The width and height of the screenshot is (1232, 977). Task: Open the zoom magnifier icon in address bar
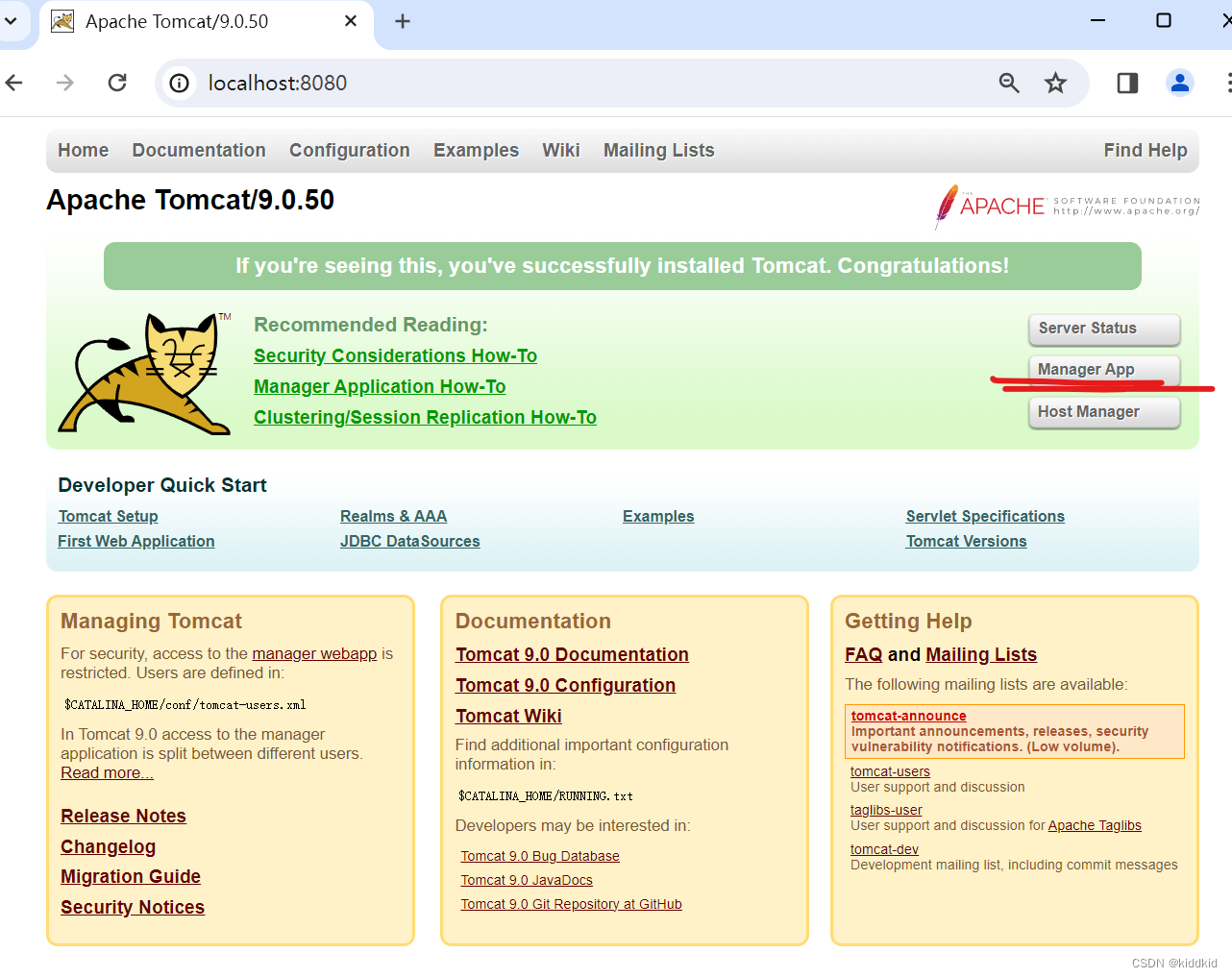[1009, 84]
